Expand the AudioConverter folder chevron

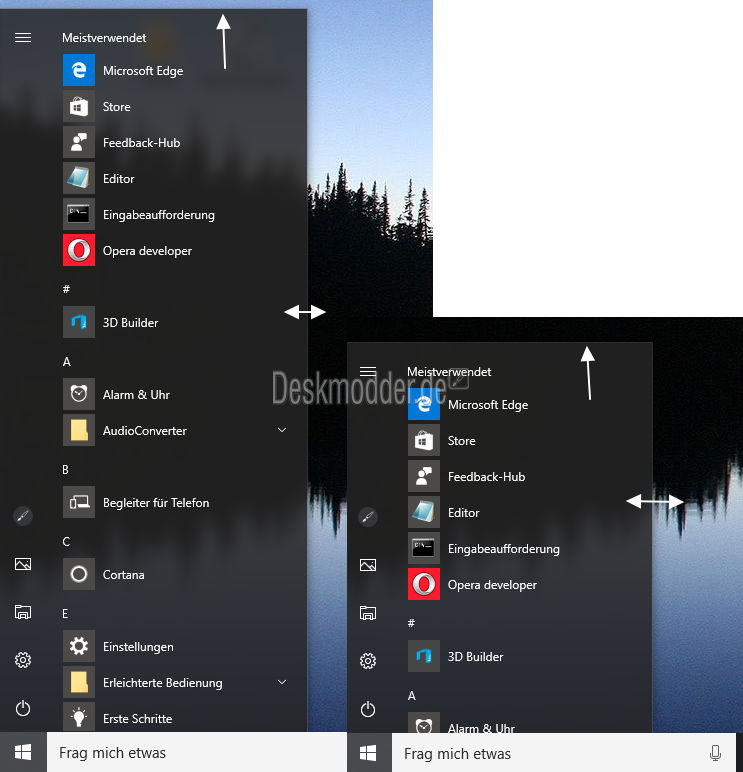click(282, 430)
